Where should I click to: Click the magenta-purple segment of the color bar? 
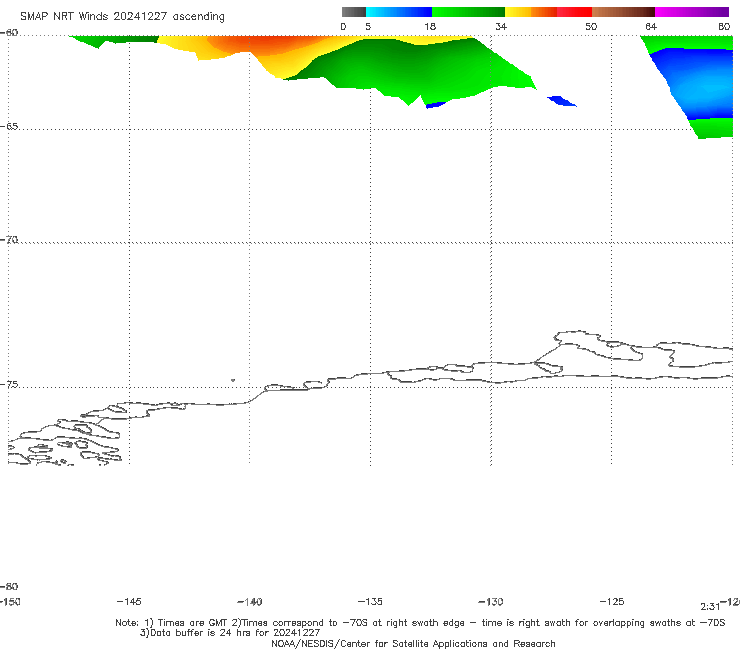coord(692,12)
